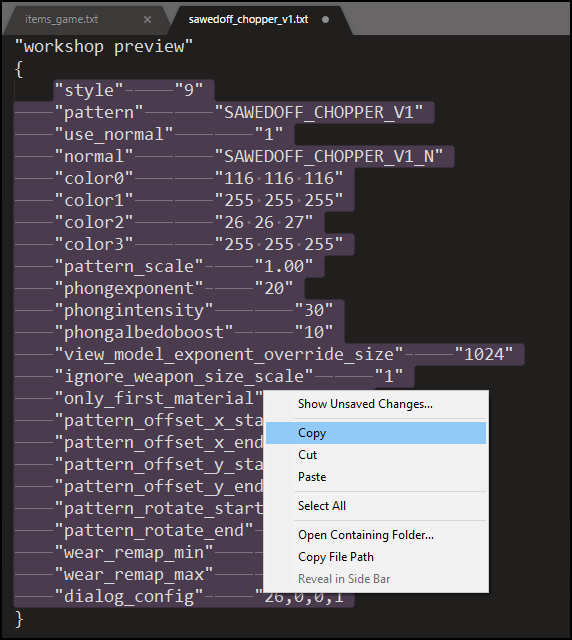The image size is (572, 640).
Task: Close the items_game.txt tab
Action: point(147,20)
